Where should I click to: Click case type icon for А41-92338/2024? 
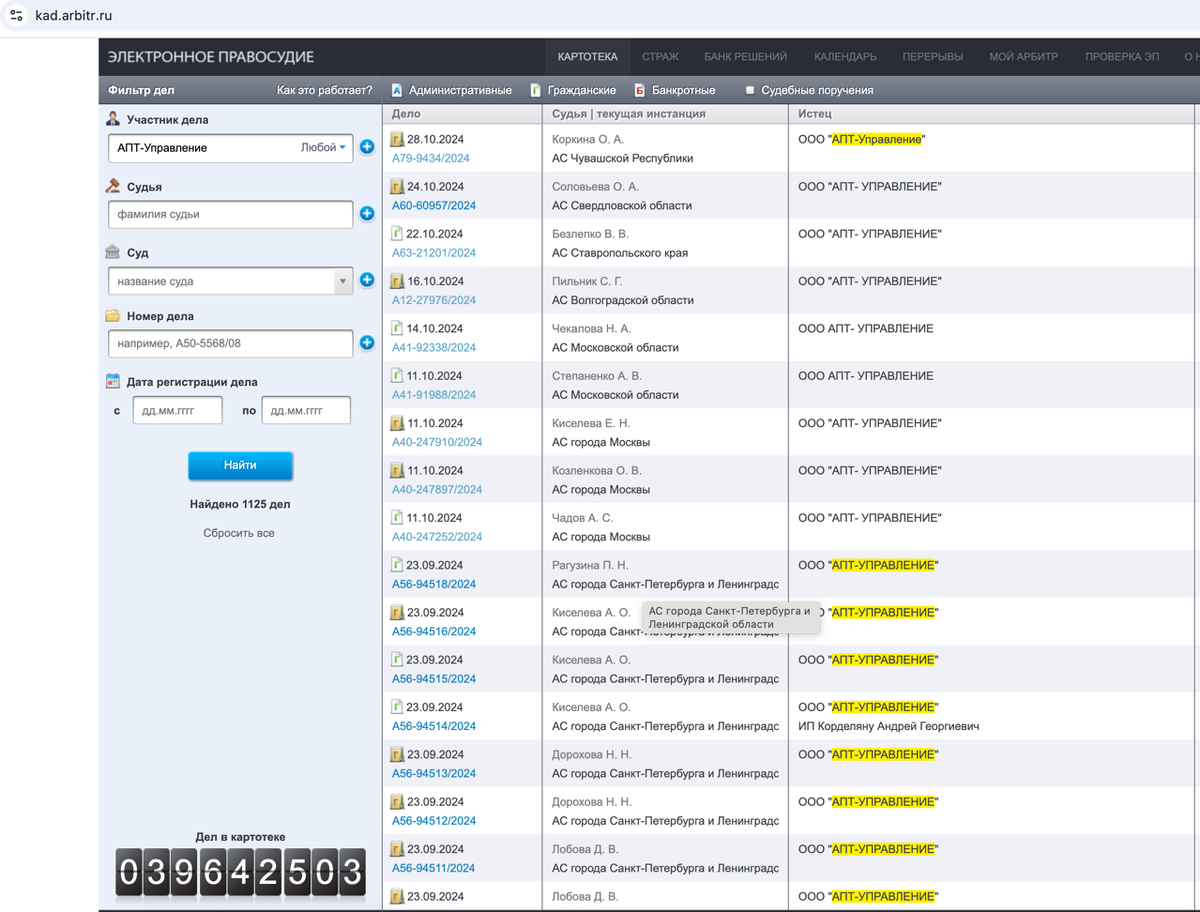tap(397, 328)
